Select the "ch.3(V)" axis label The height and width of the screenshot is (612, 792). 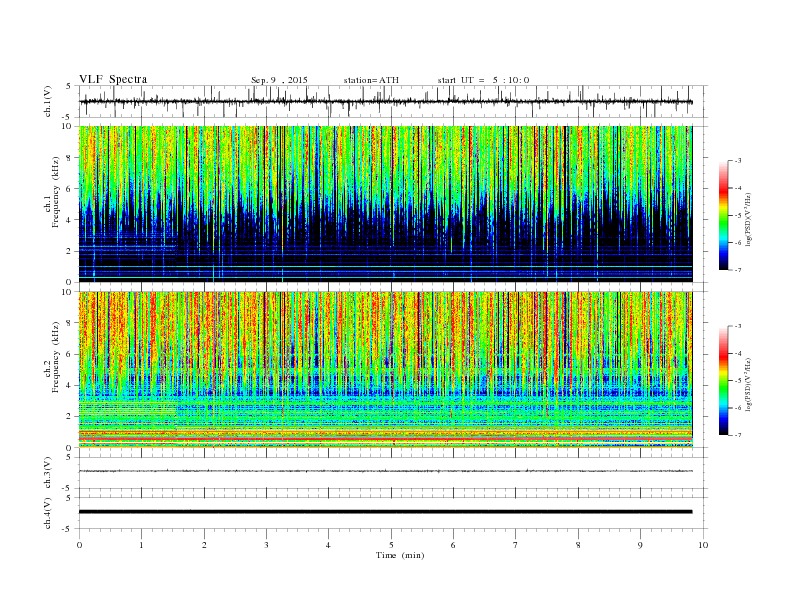click(x=48, y=473)
